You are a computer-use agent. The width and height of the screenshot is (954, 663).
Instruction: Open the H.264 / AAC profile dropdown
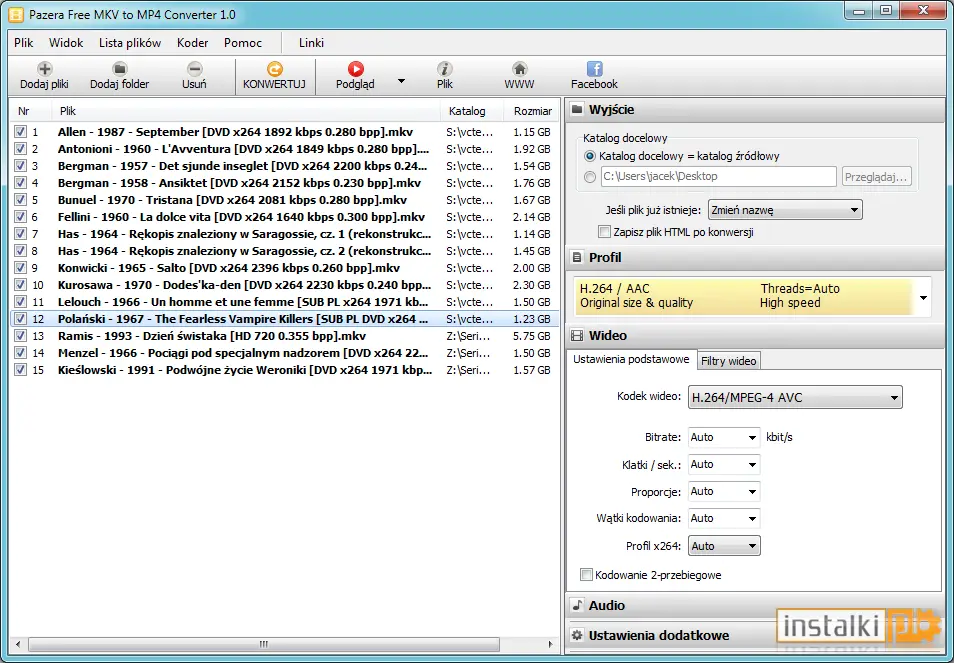coord(923,297)
